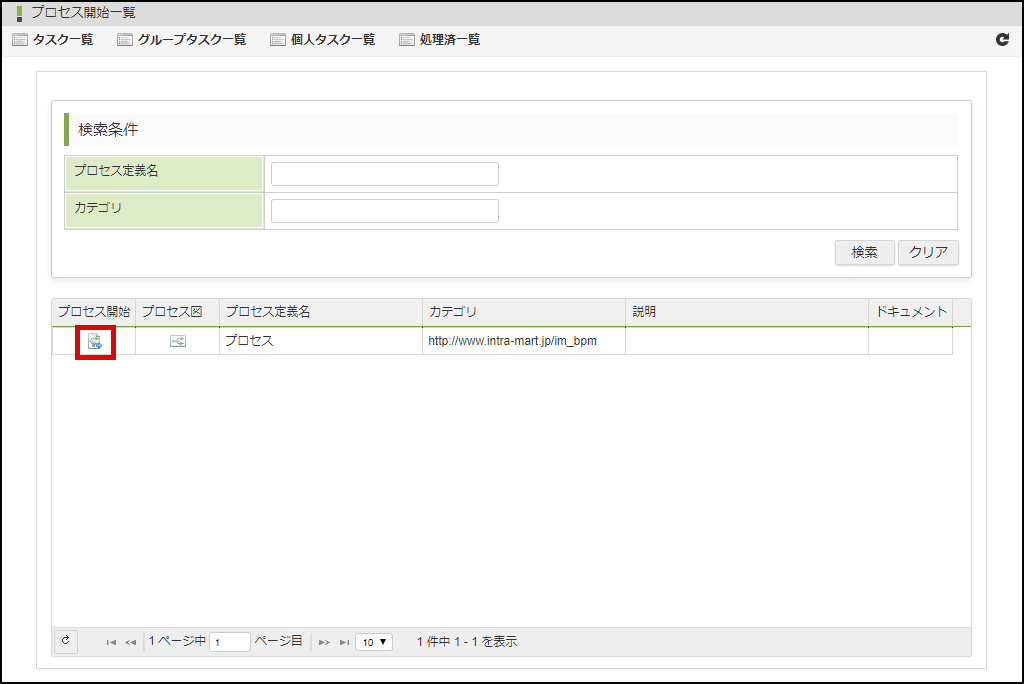The image size is (1024, 684).
Task: Focus the カテゴリ search input field
Action: tap(384, 211)
